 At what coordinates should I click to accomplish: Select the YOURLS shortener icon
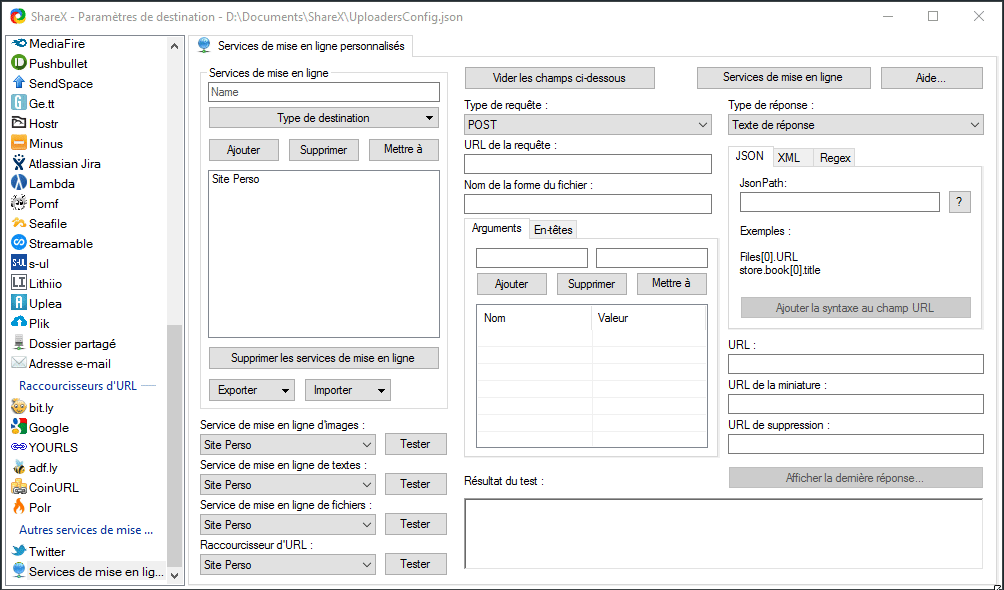click(50, 447)
